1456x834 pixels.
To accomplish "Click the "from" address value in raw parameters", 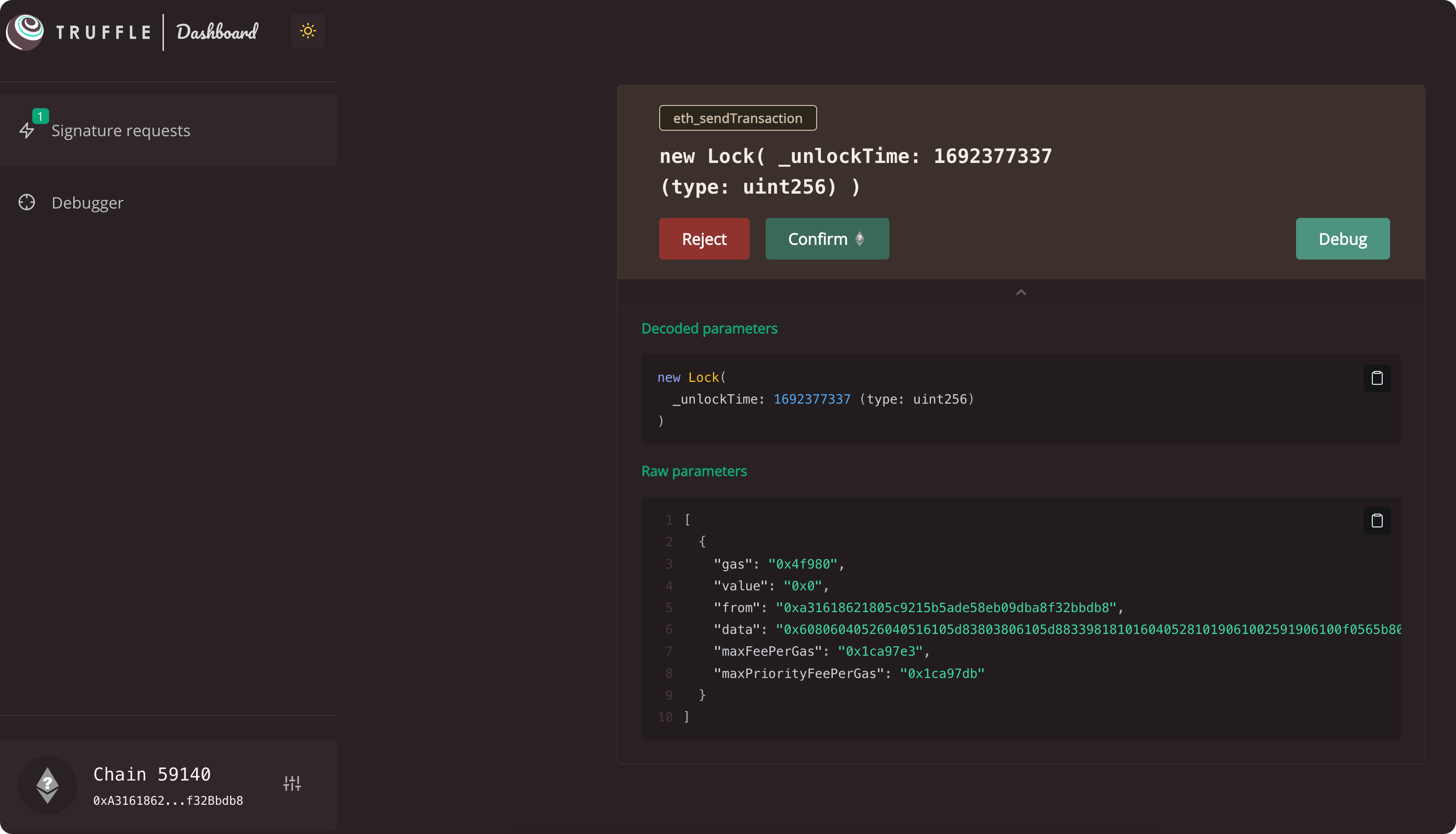I will (x=945, y=608).
